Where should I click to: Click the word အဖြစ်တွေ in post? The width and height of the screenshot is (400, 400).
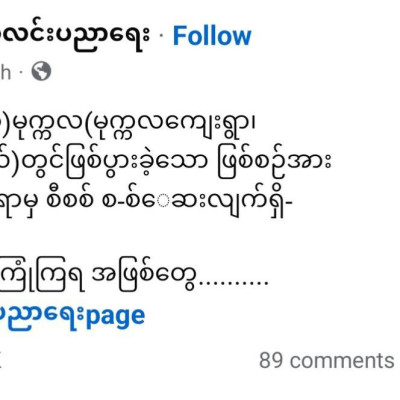[x=143, y=277]
